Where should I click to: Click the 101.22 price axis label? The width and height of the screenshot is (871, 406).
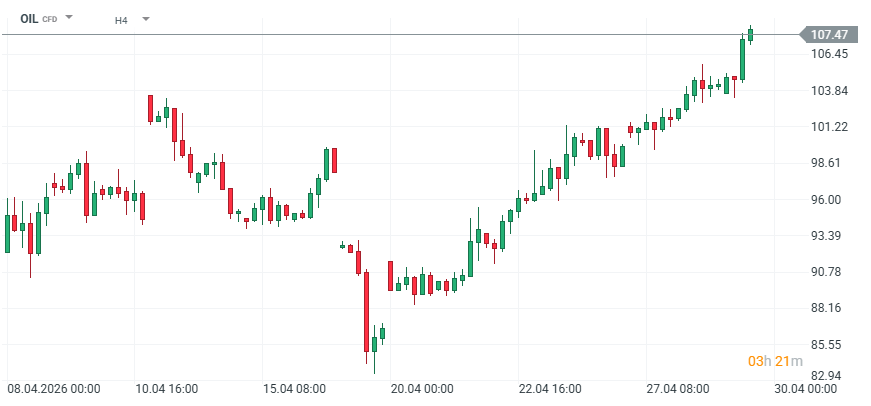click(x=829, y=127)
